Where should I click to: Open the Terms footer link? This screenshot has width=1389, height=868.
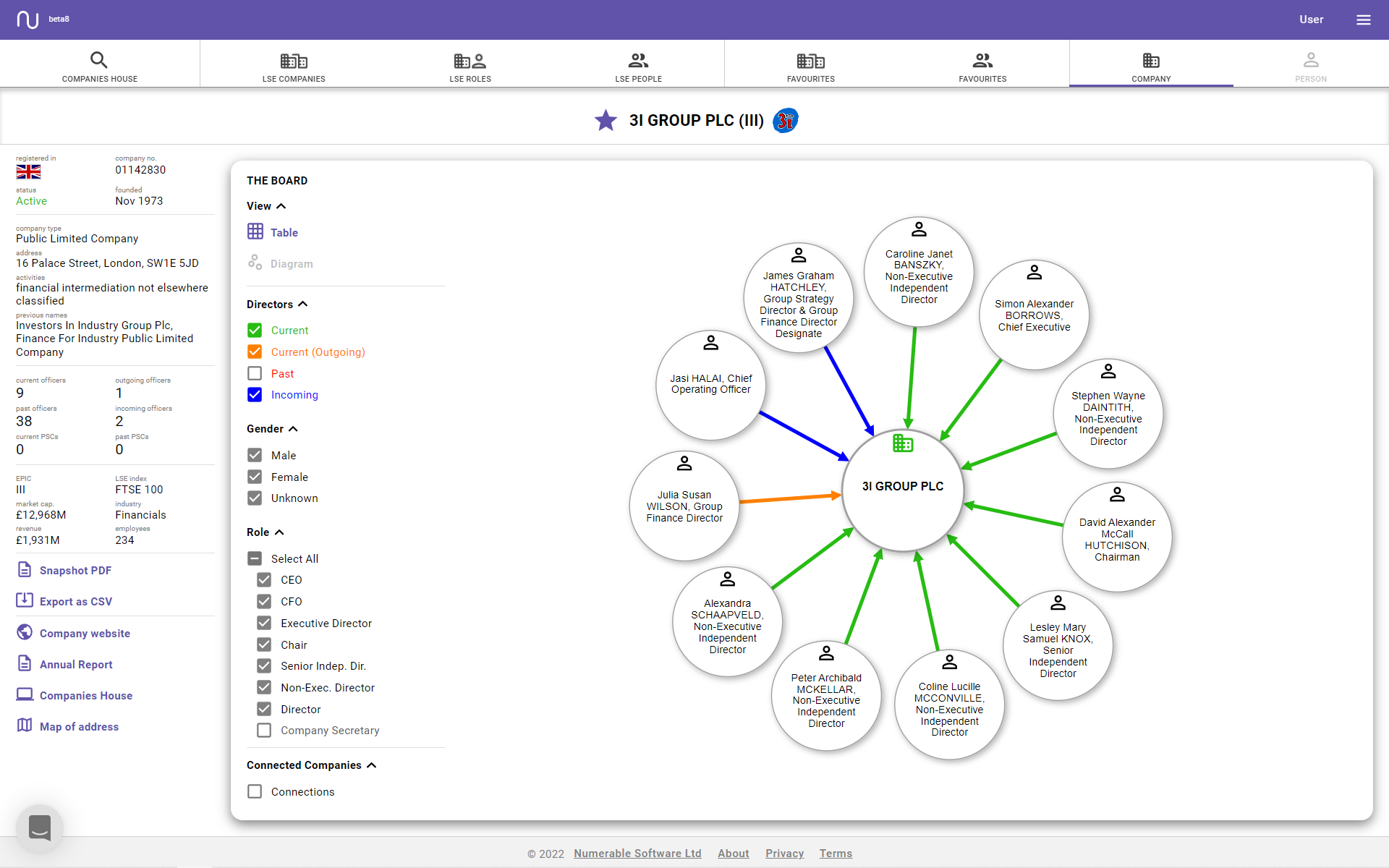pyautogui.click(x=836, y=854)
